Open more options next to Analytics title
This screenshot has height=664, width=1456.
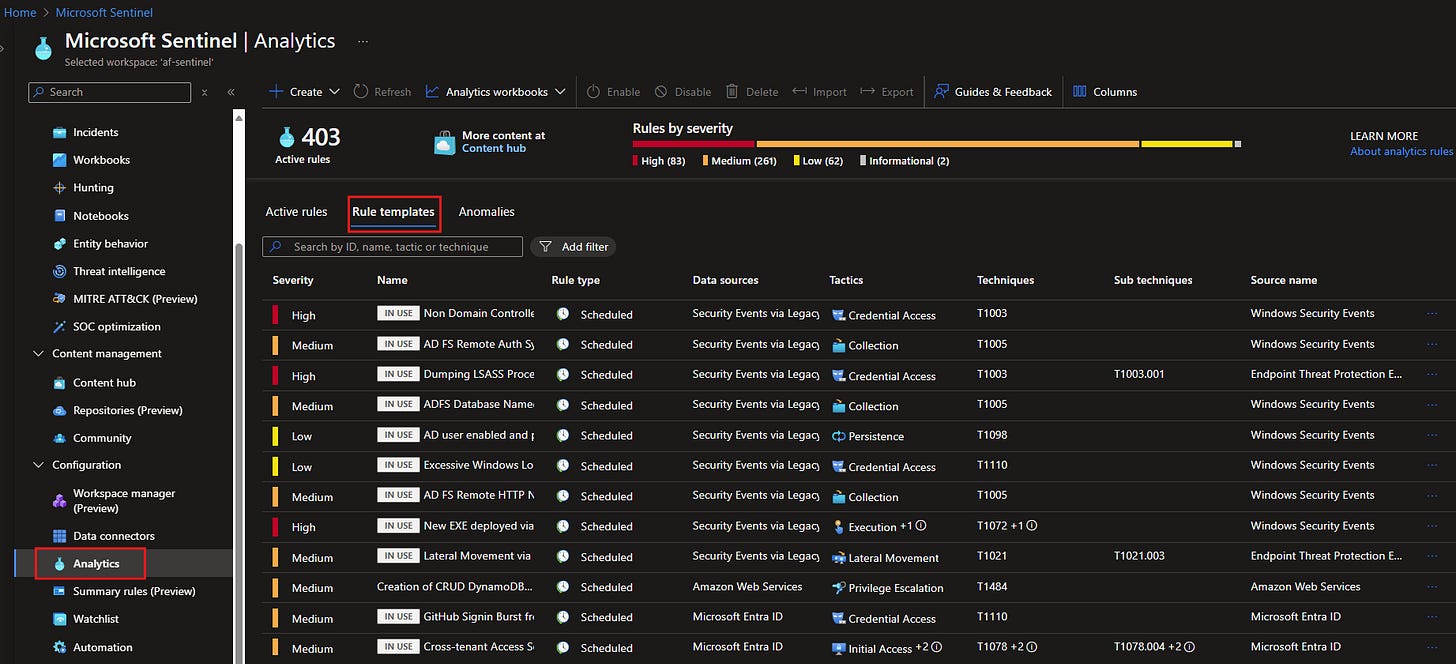363,42
